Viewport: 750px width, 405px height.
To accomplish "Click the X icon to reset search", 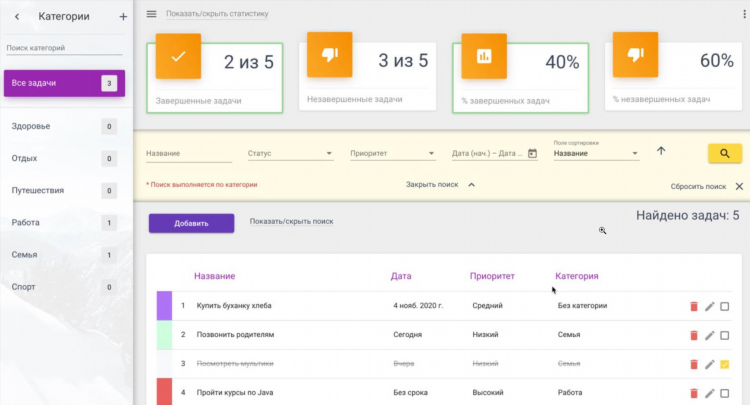I will (739, 186).
